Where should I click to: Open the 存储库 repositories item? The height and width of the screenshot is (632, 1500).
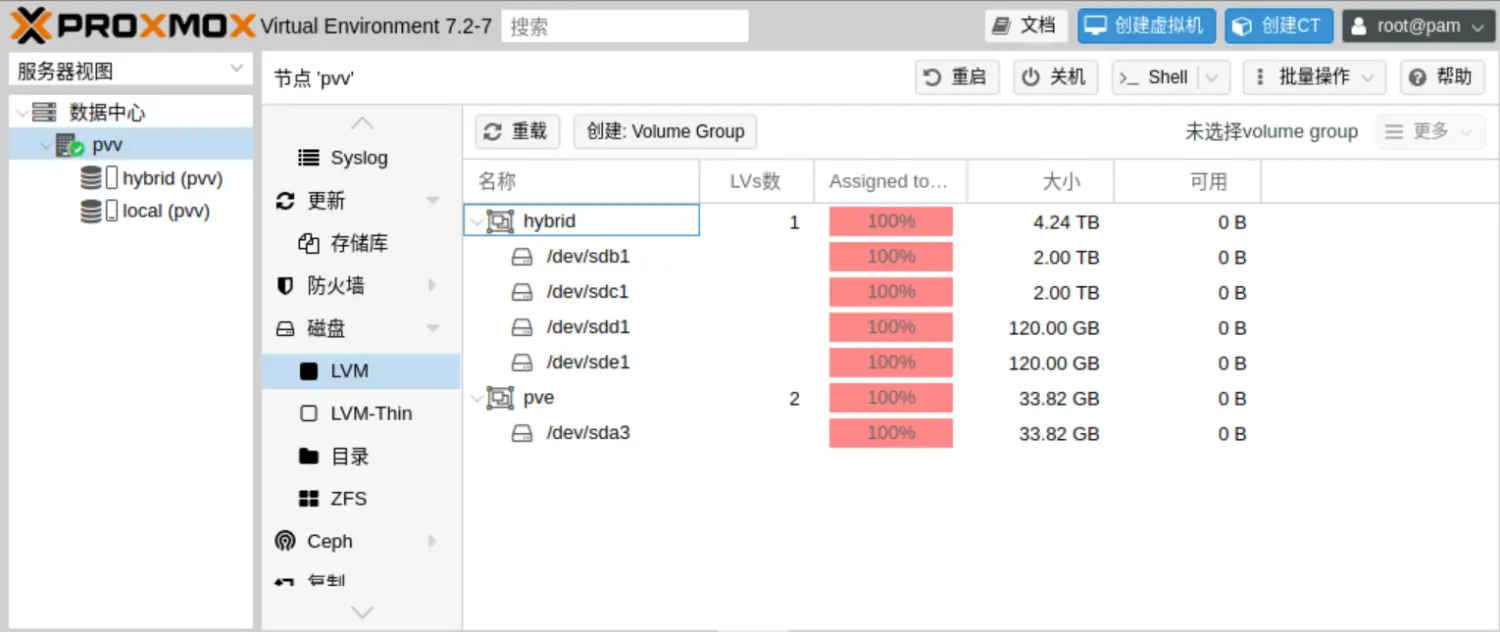(361, 243)
